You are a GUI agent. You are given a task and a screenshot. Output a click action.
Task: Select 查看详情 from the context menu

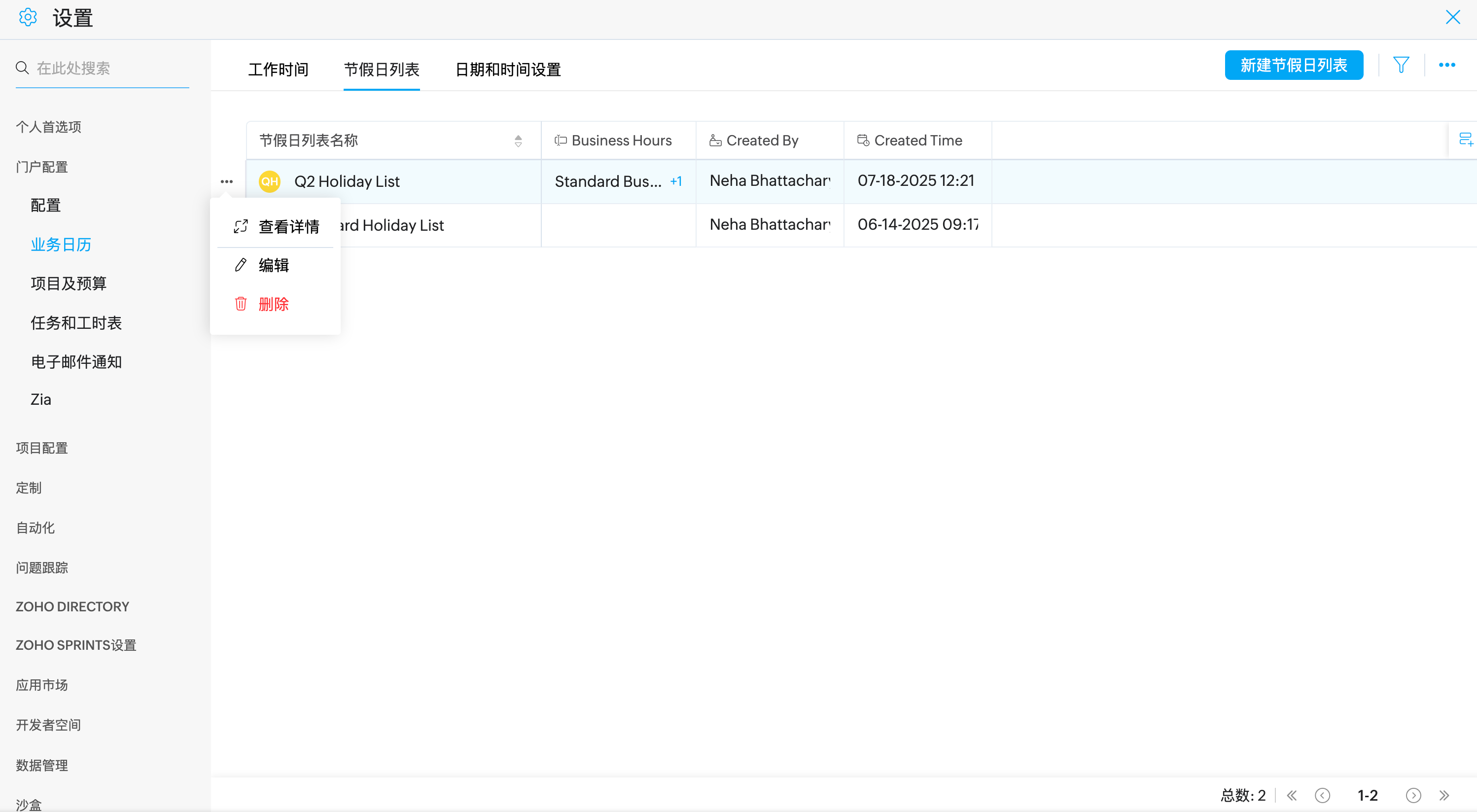point(288,226)
